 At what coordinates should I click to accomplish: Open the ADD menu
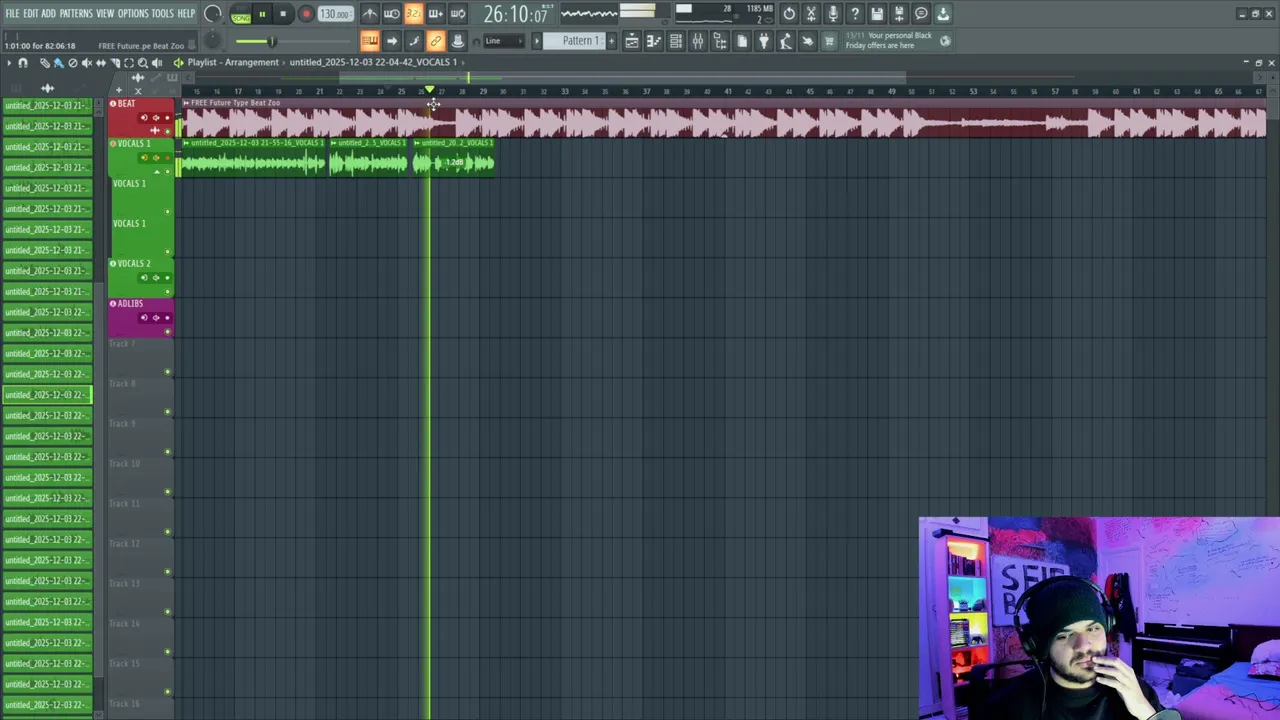[x=48, y=14]
